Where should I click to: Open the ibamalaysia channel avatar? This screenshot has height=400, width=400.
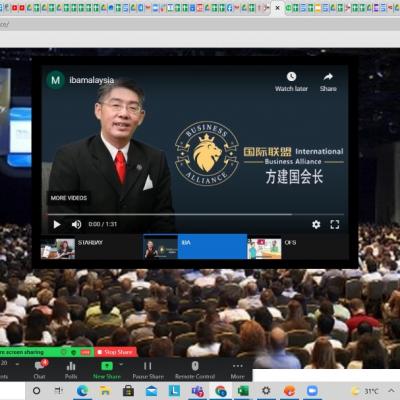tap(55, 80)
